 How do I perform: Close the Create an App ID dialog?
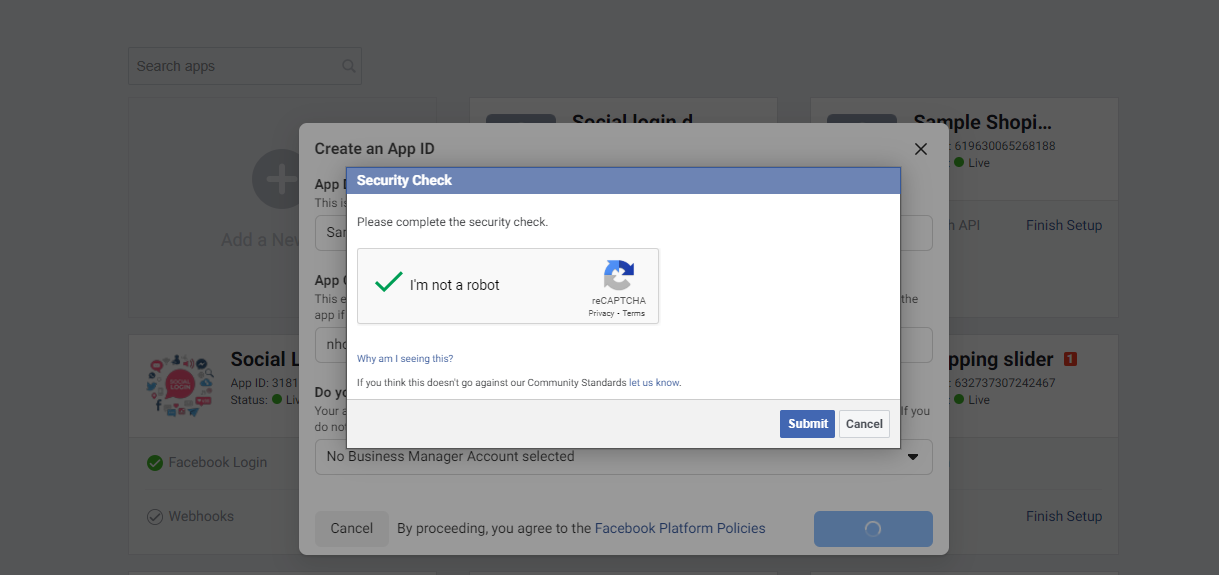tap(921, 149)
